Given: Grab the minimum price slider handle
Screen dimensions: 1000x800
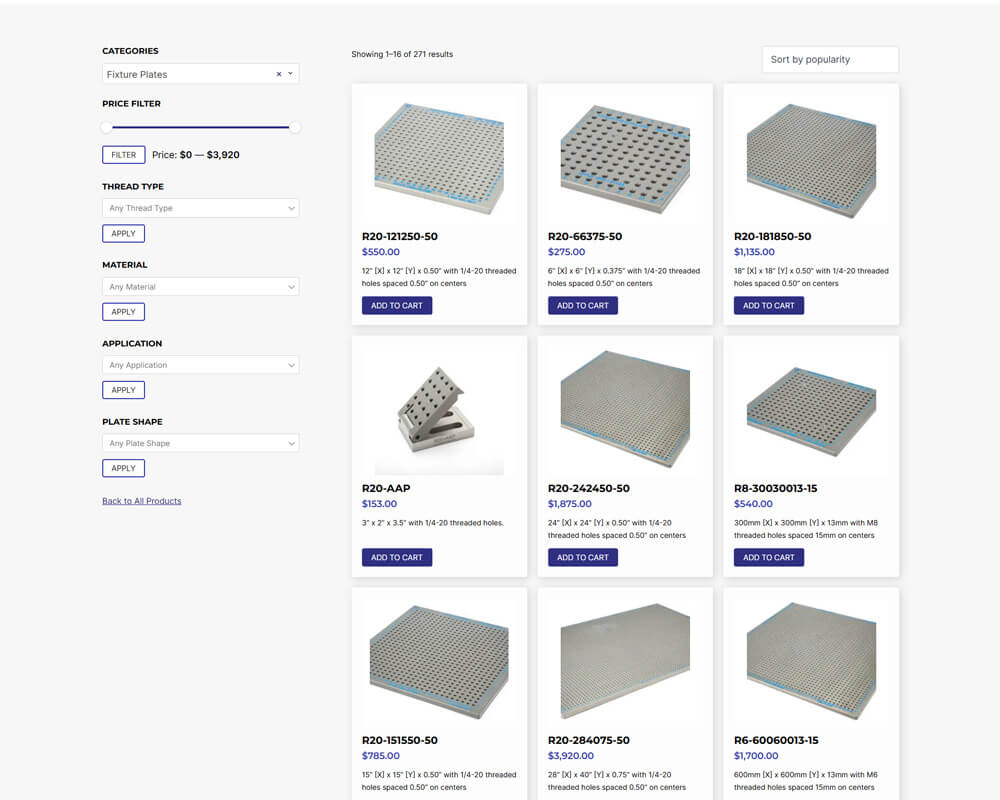Looking at the screenshot, I should click(x=107, y=127).
